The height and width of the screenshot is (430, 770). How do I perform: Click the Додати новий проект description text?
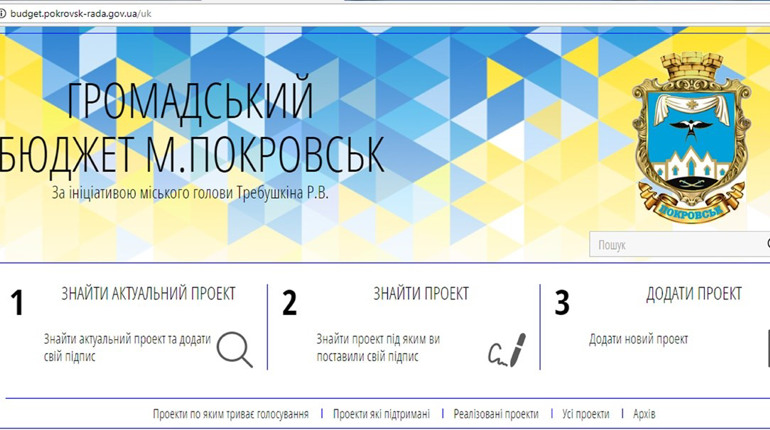[638, 339]
